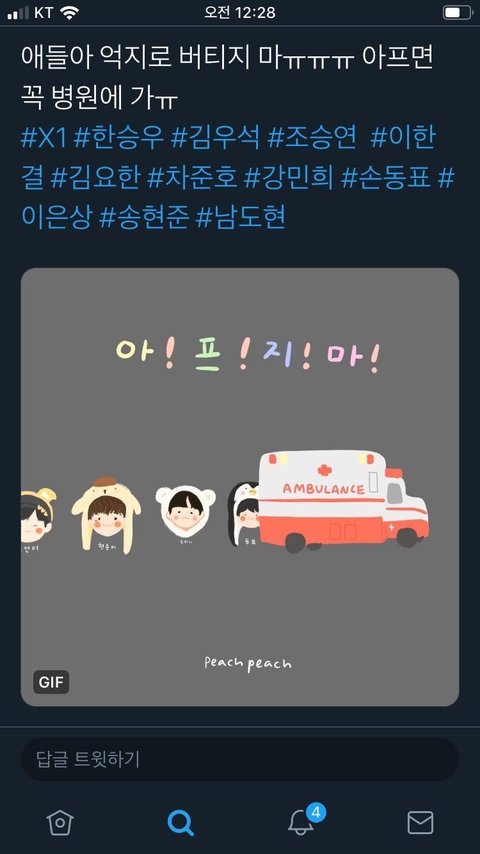Tap the 답글 트윗하기 reply field
480x854 pixels.
coord(240,759)
